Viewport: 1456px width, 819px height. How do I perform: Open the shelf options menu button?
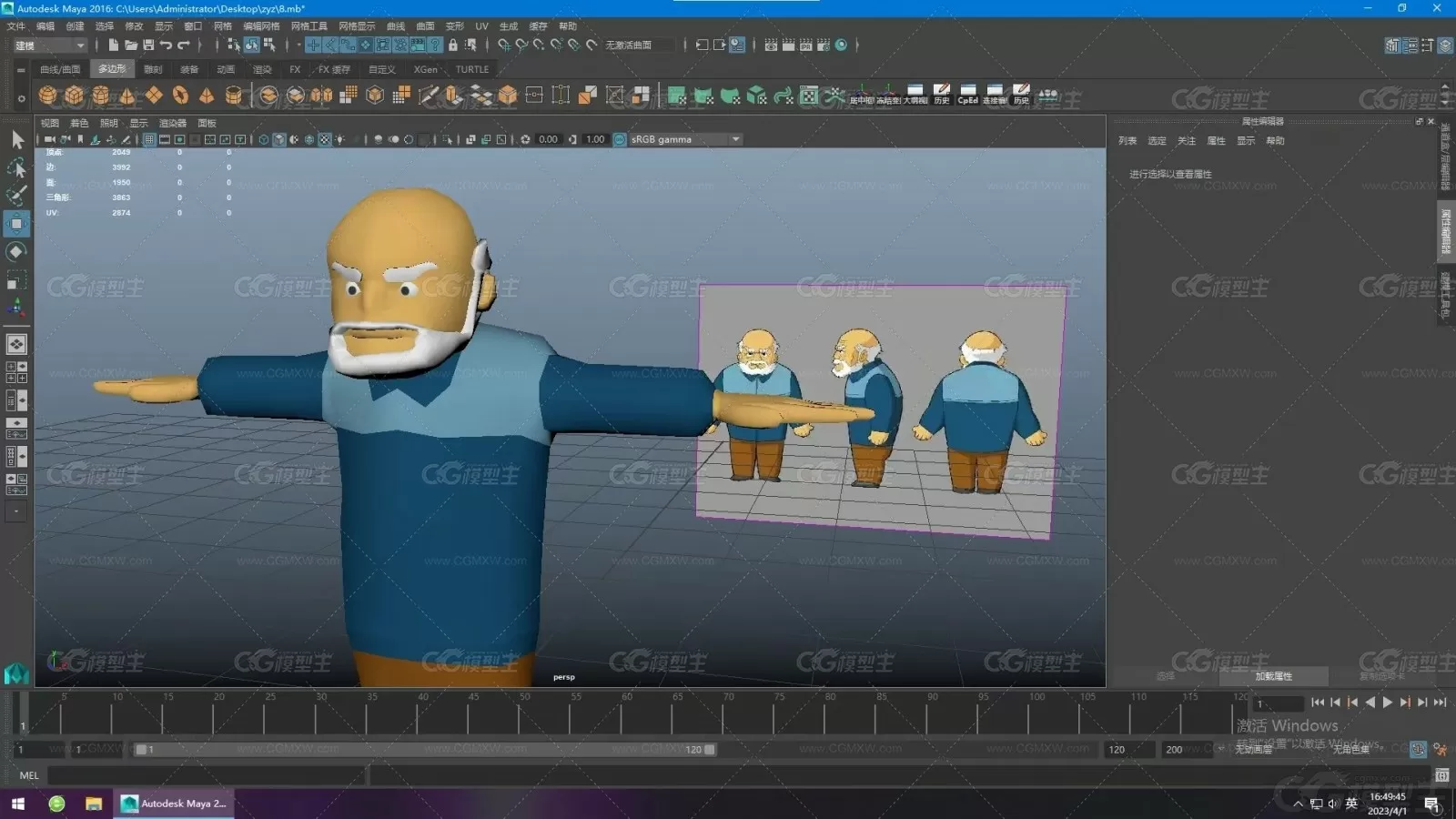[x=21, y=96]
